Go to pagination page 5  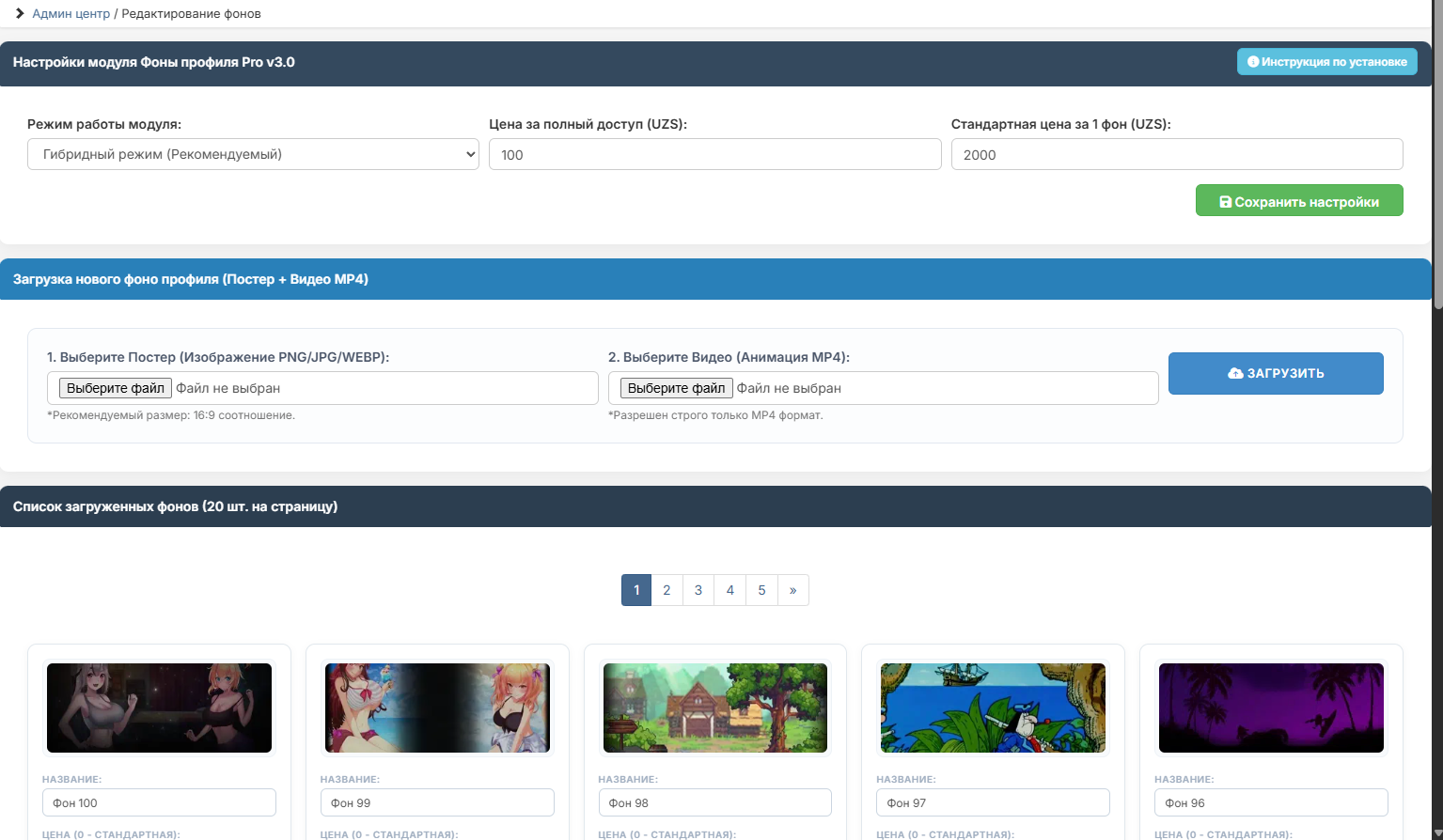(761, 590)
